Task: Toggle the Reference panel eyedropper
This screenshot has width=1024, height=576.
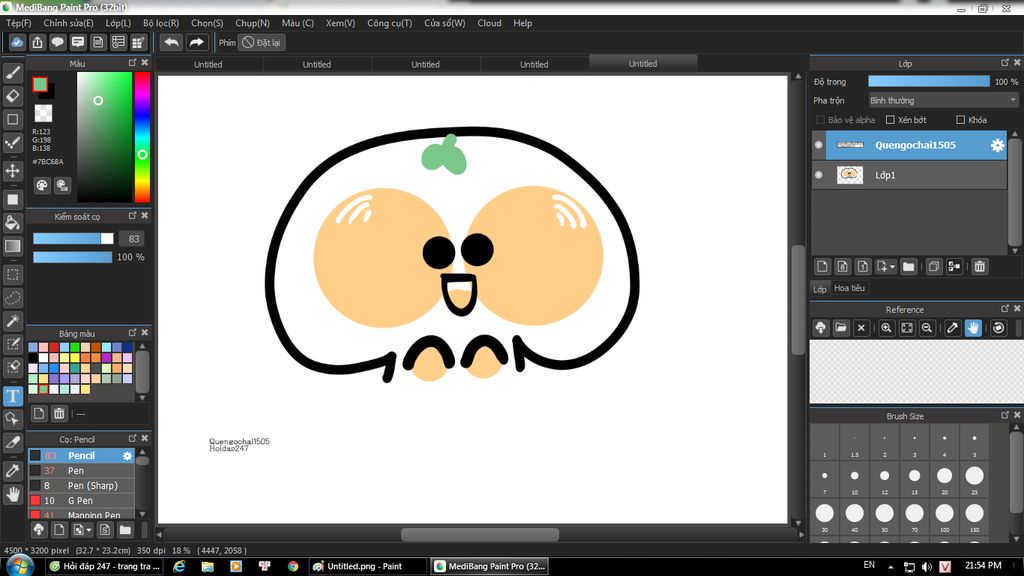Action: pyautogui.click(x=953, y=328)
